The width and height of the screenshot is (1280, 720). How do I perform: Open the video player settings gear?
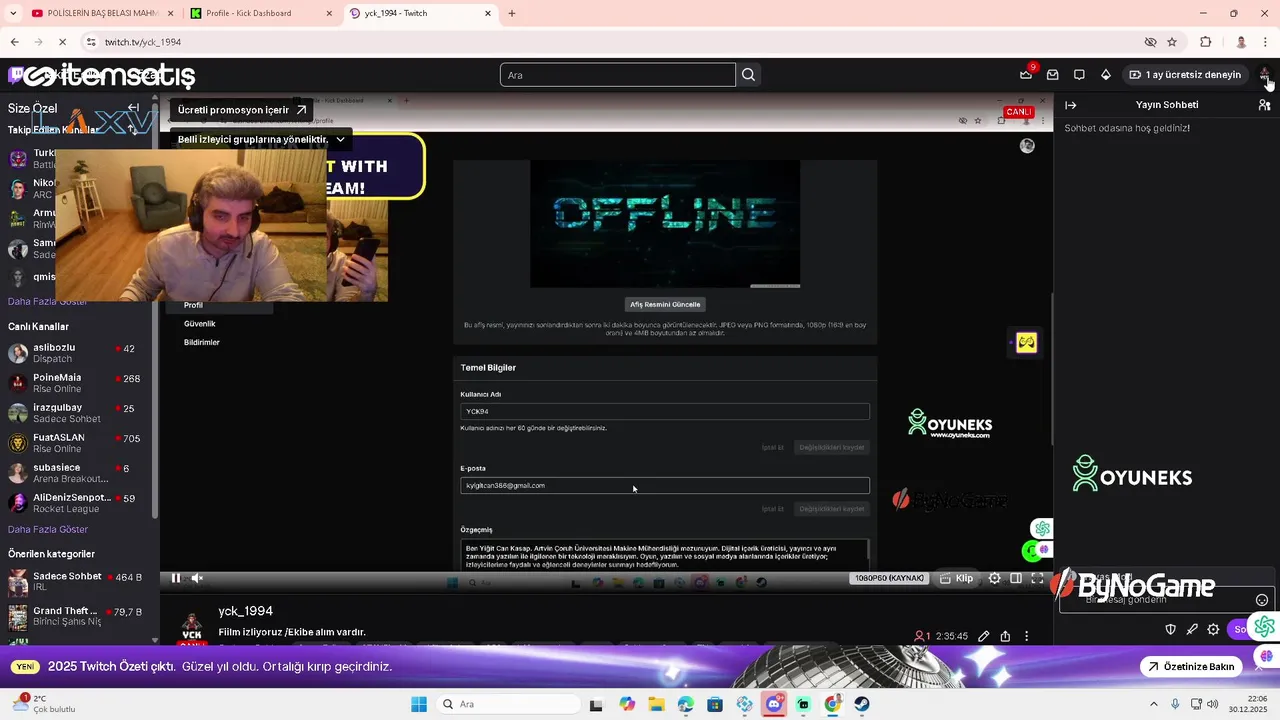click(994, 578)
